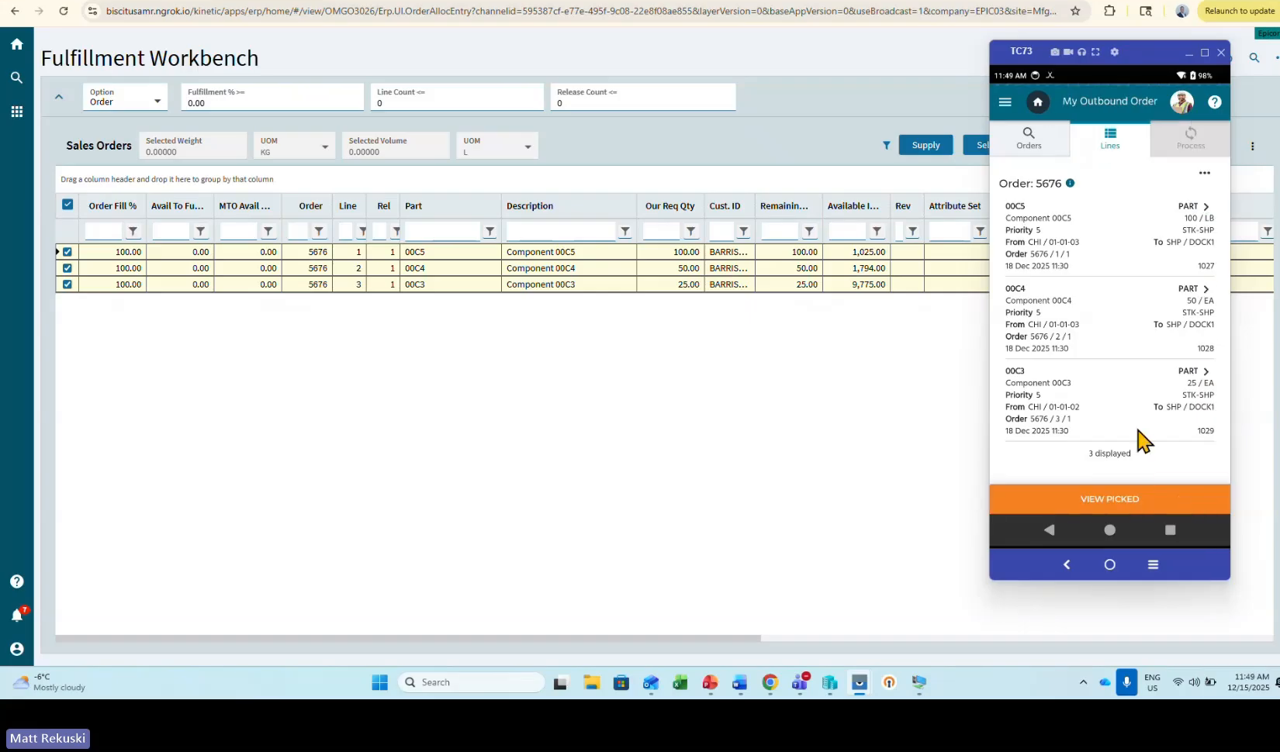The image size is (1280, 752).
Task: Tap the bottom back arrow on TC73 device bar
Action: 1066,565
